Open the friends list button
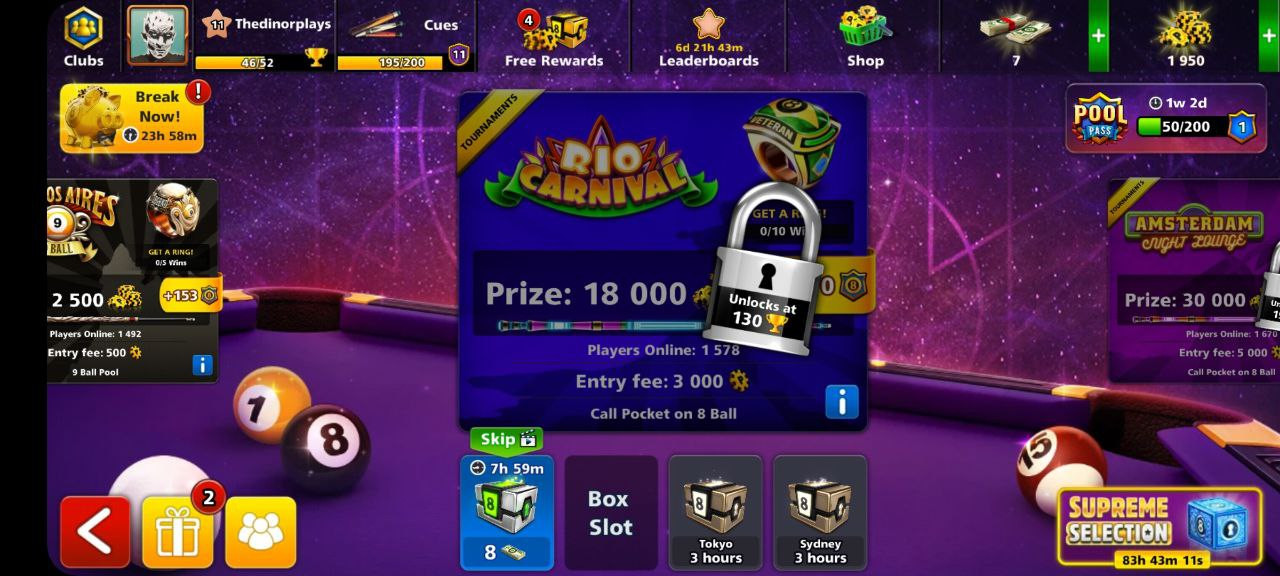 (261, 532)
